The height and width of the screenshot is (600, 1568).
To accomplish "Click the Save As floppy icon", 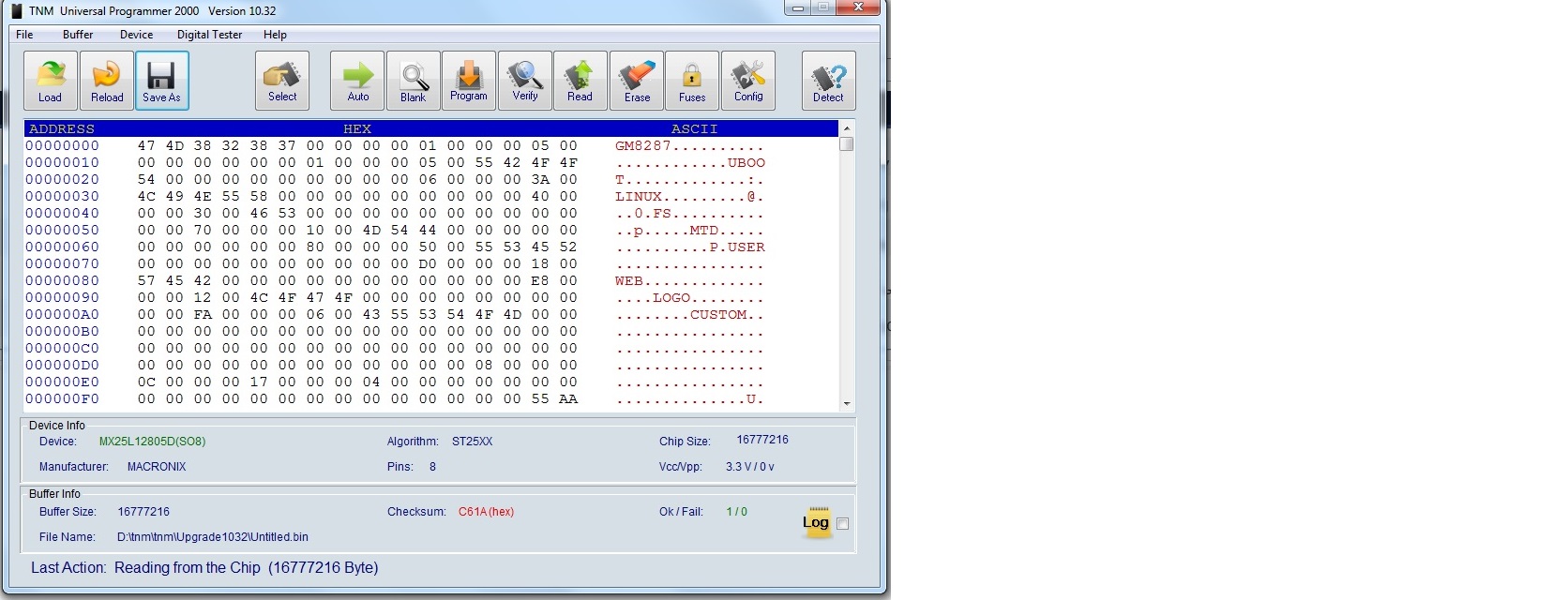I will click(161, 81).
